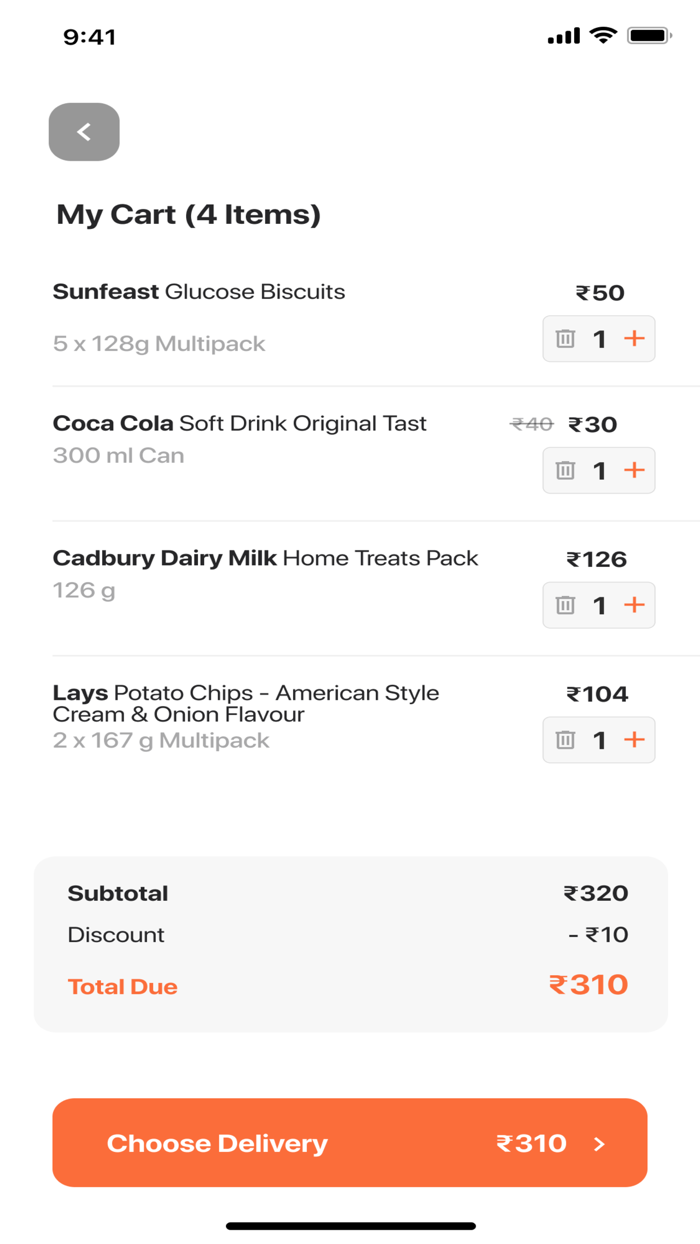Tap the back arrow button
Image resolution: width=700 pixels, height=1244 pixels.
coord(84,132)
